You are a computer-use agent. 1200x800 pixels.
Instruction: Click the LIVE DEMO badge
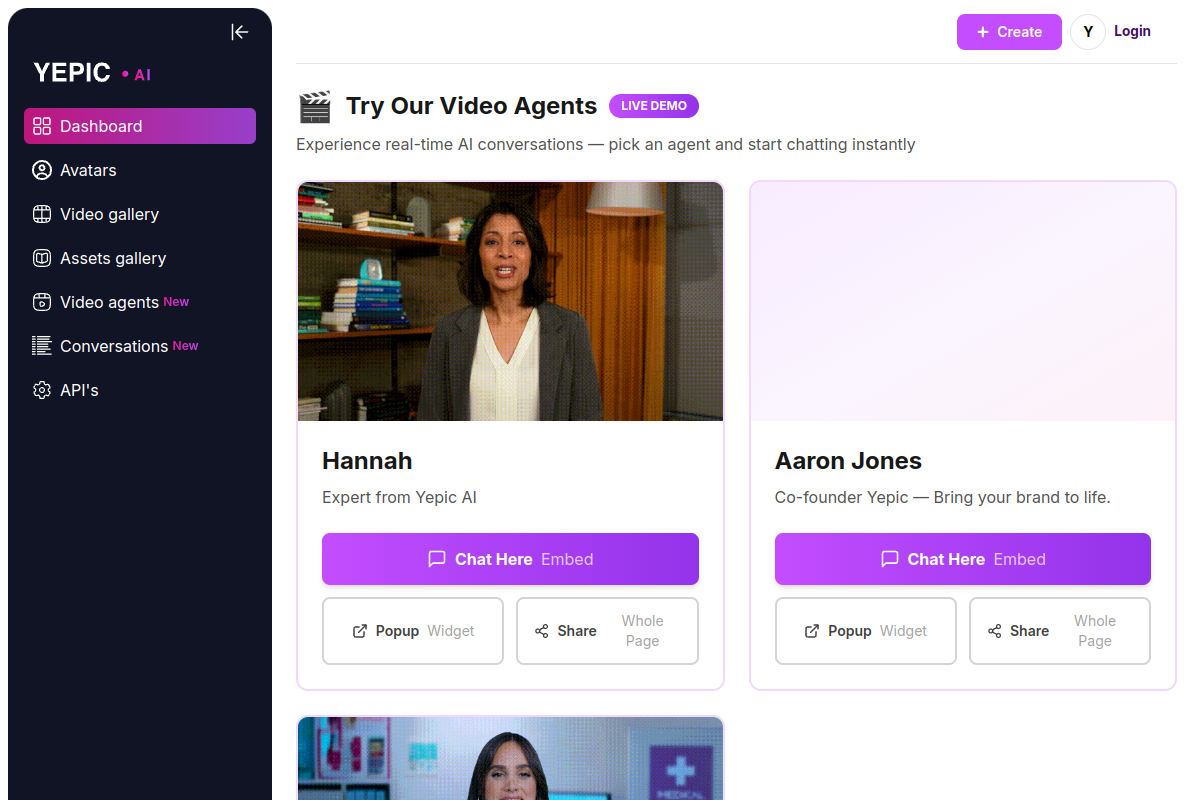[x=654, y=106]
